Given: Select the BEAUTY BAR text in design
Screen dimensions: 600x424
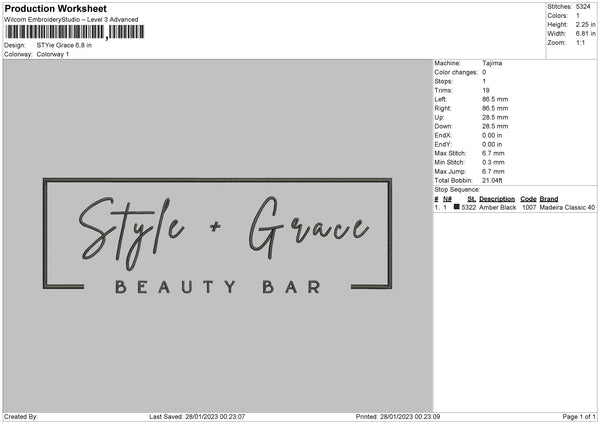Looking at the screenshot, I should pyautogui.click(x=218, y=287).
